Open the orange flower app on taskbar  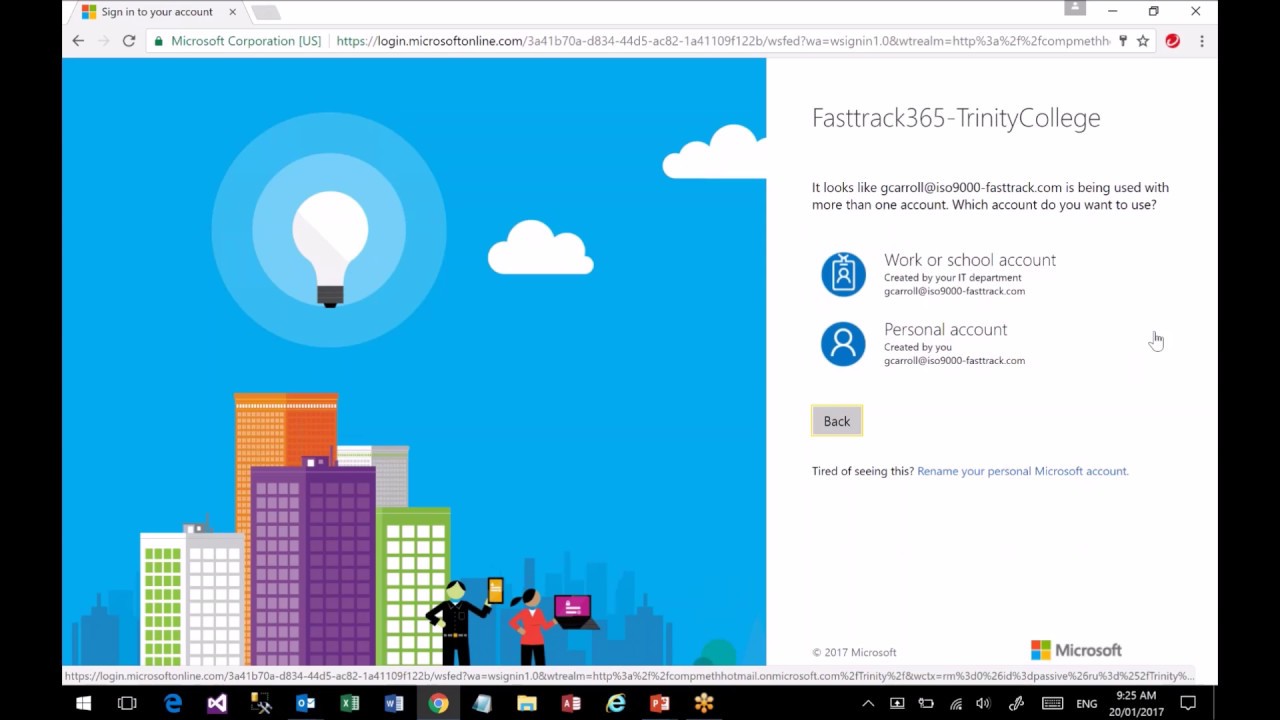click(704, 704)
